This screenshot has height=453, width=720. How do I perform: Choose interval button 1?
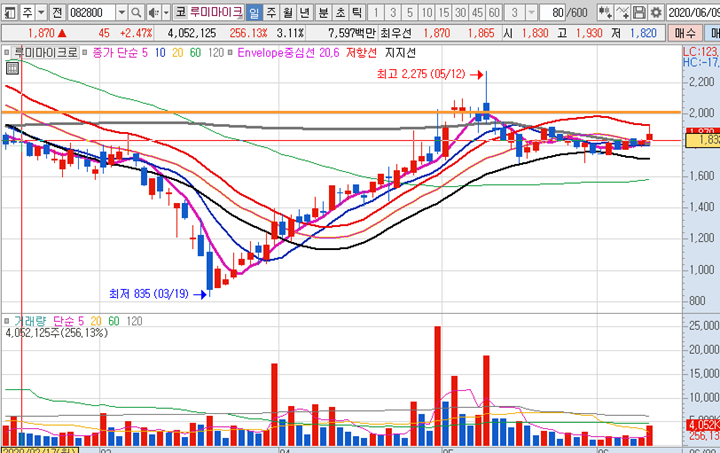pyautogui.click(x=376, y=12)
